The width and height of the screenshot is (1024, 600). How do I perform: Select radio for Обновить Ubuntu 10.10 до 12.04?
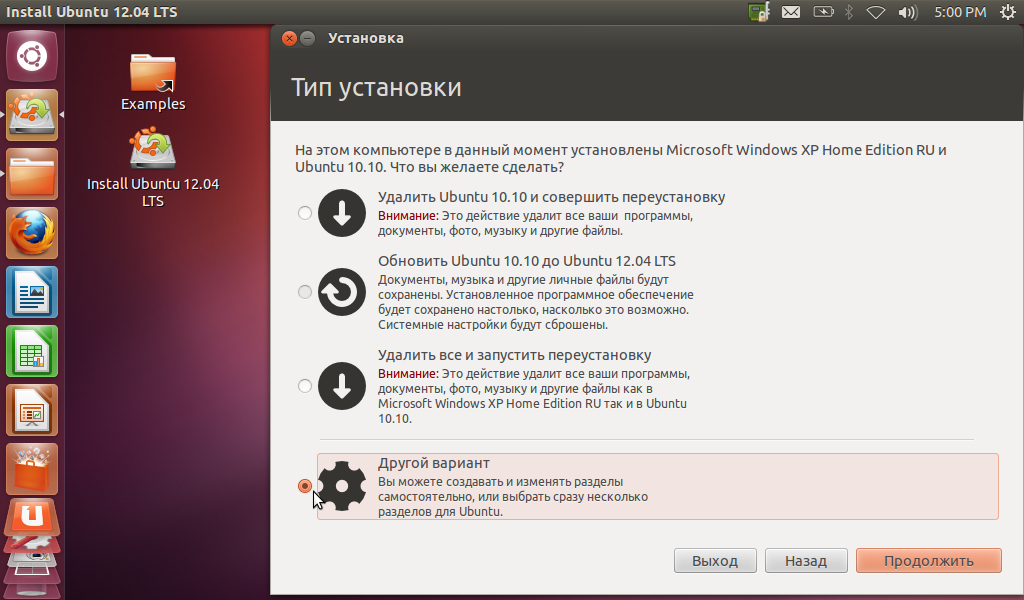[x=305, y=292]
